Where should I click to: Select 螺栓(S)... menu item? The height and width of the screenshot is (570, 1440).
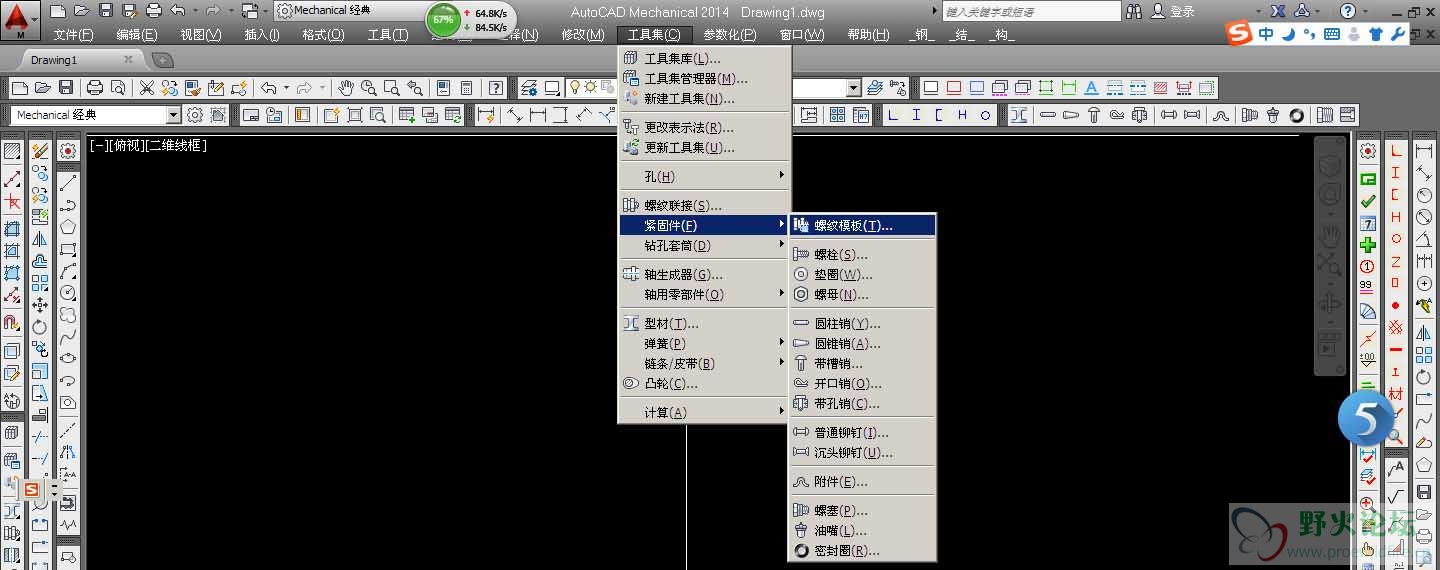pos(863,254)
